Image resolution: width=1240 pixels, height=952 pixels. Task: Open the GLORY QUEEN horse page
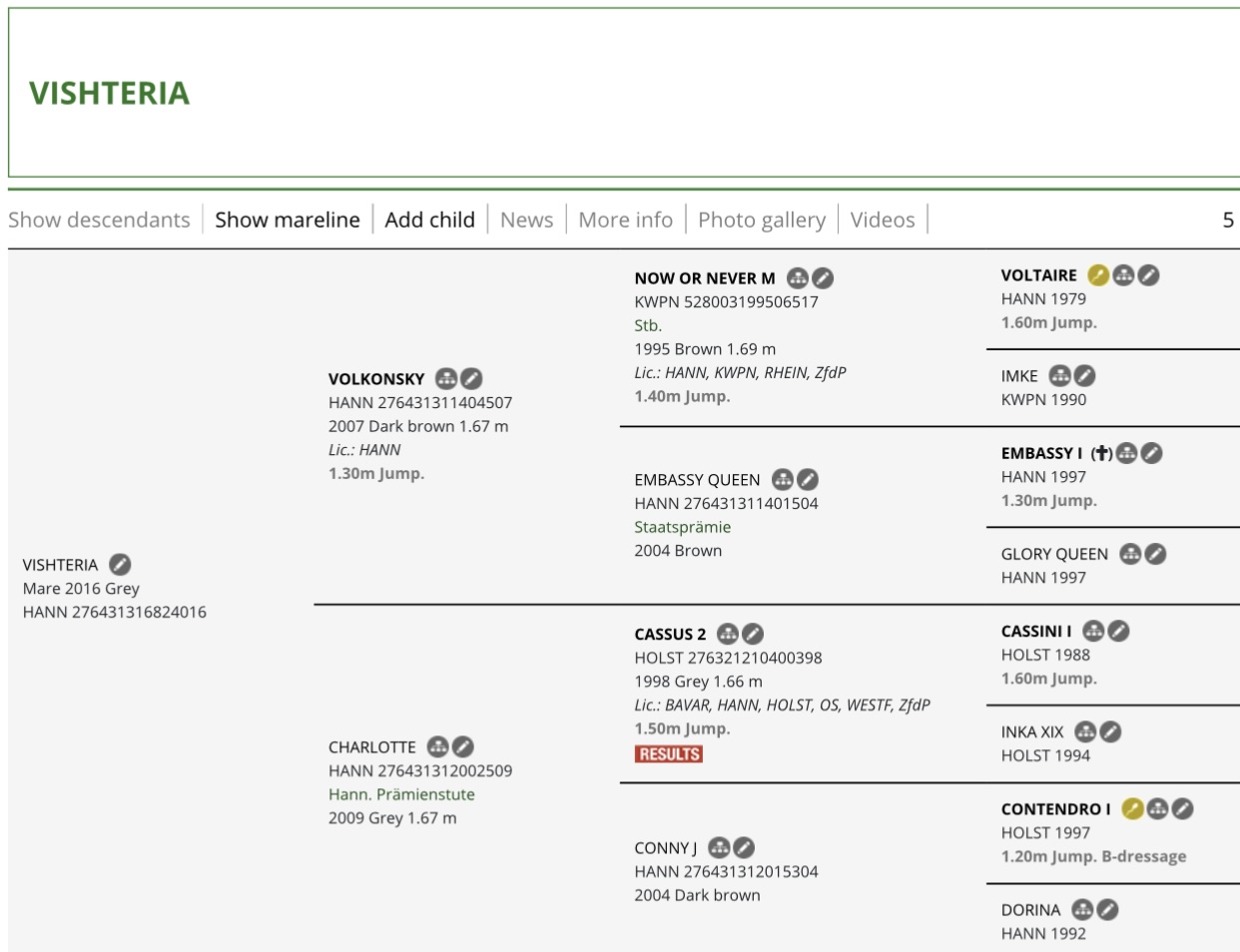tap(1054, 554)
